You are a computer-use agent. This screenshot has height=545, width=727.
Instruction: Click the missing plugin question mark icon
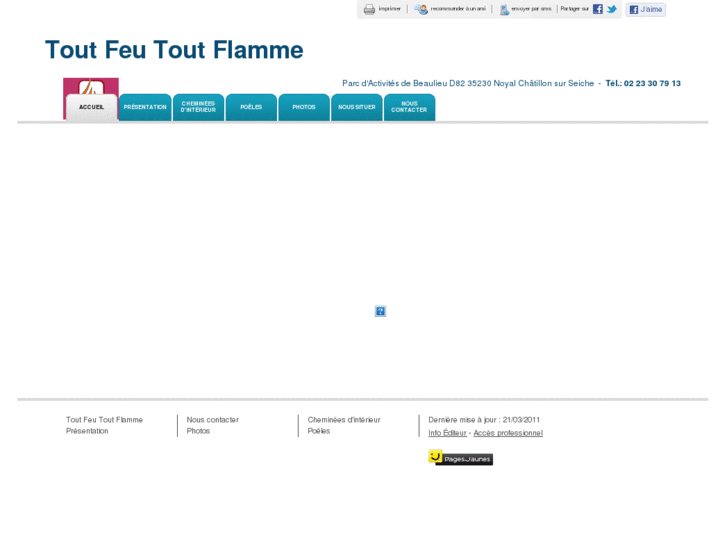click(380, 311)
